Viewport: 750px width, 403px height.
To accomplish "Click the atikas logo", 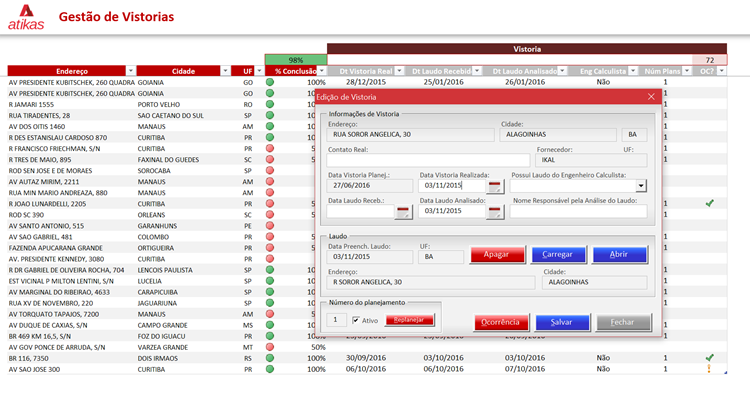I will tap(26, 17).
